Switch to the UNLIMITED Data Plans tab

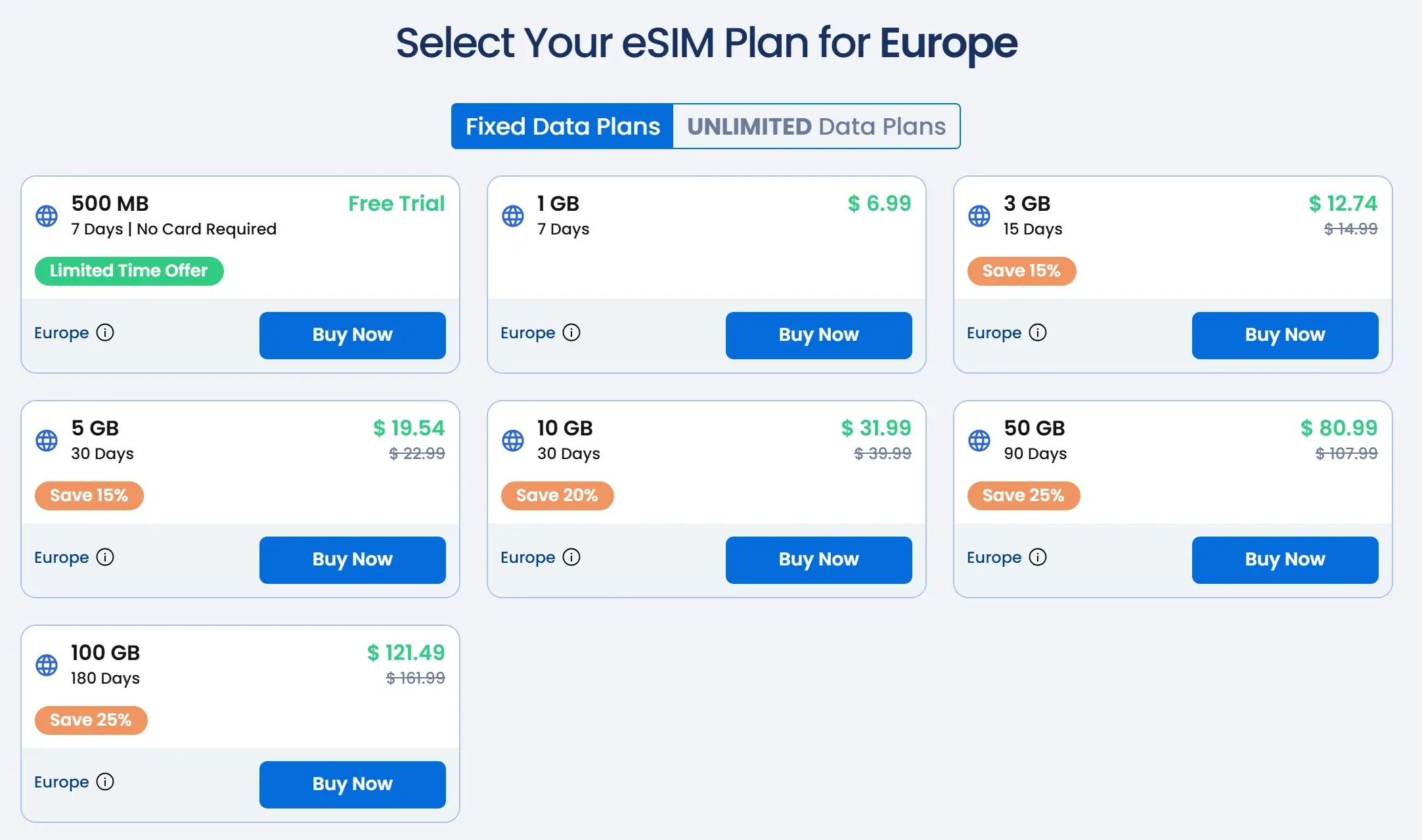[x=816, y=126]
